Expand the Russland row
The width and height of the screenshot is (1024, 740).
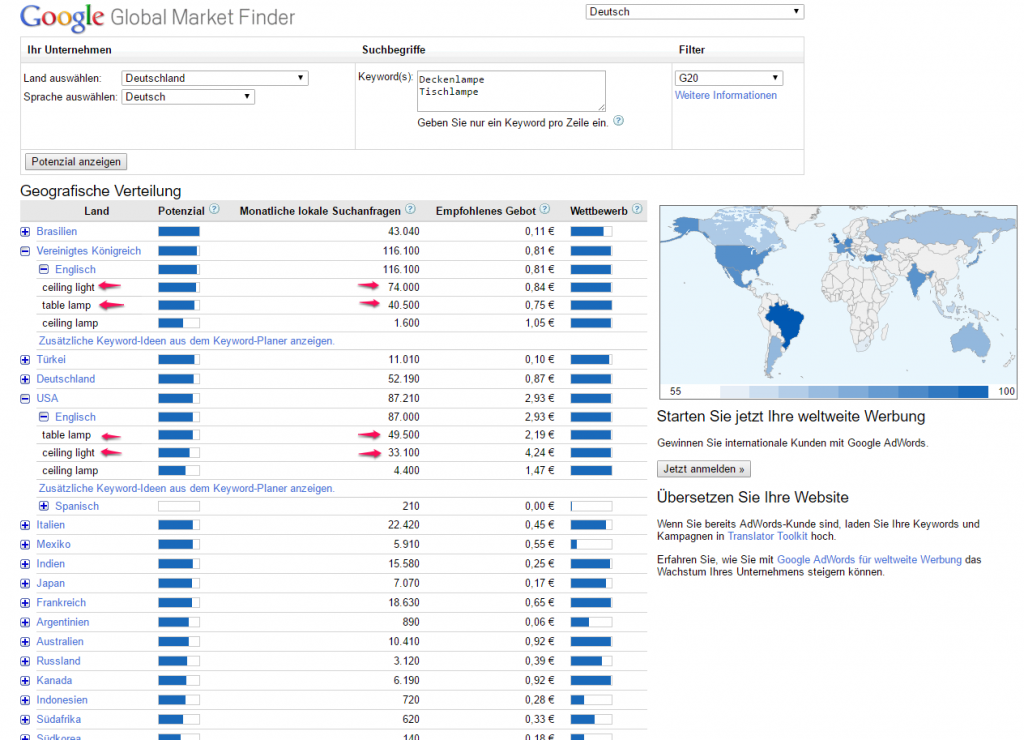(25, 662)
